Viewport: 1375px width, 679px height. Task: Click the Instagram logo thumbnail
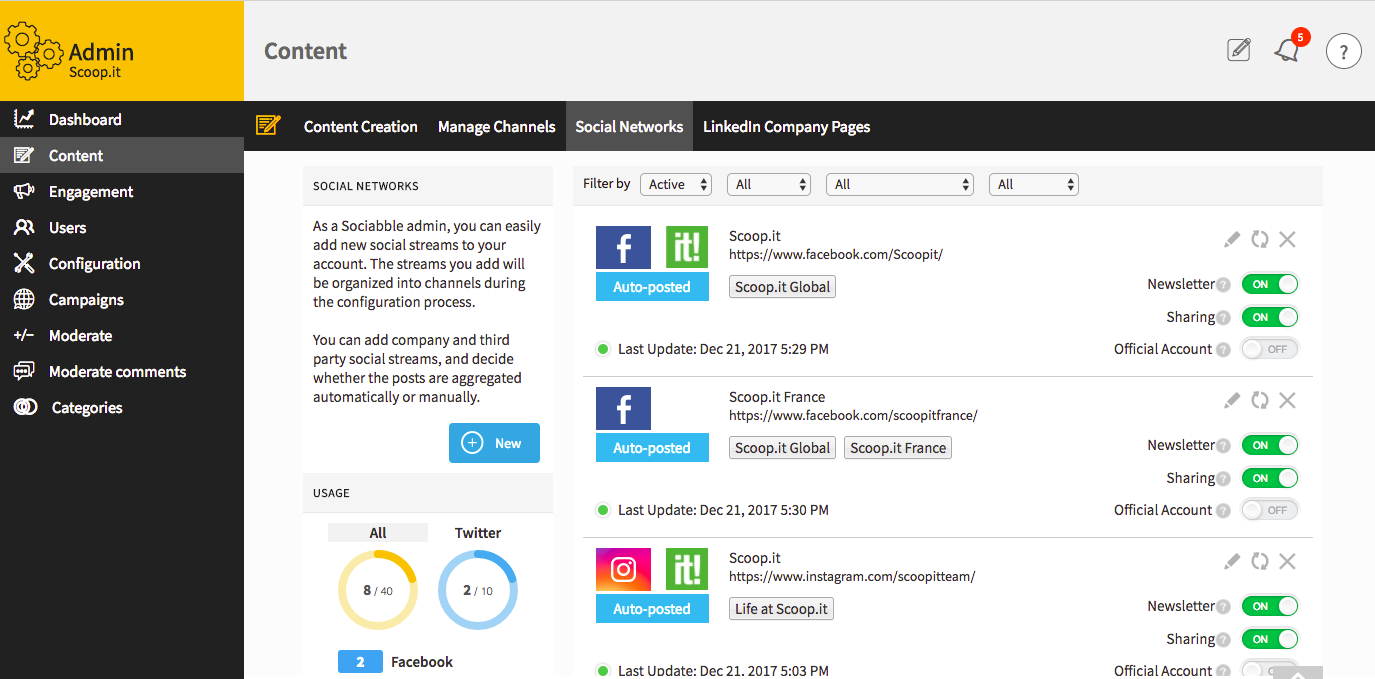pyautogui.click(x=623, y=569)
